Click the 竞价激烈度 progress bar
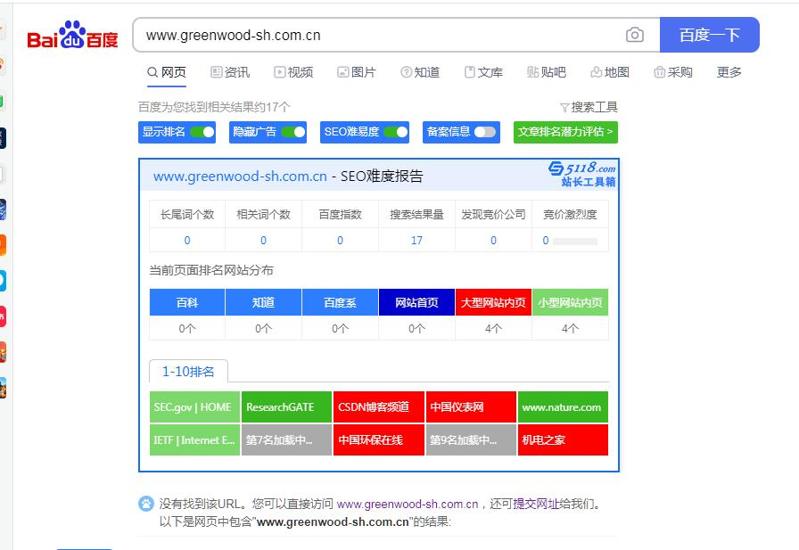799x550 pixels. point(575,241)
